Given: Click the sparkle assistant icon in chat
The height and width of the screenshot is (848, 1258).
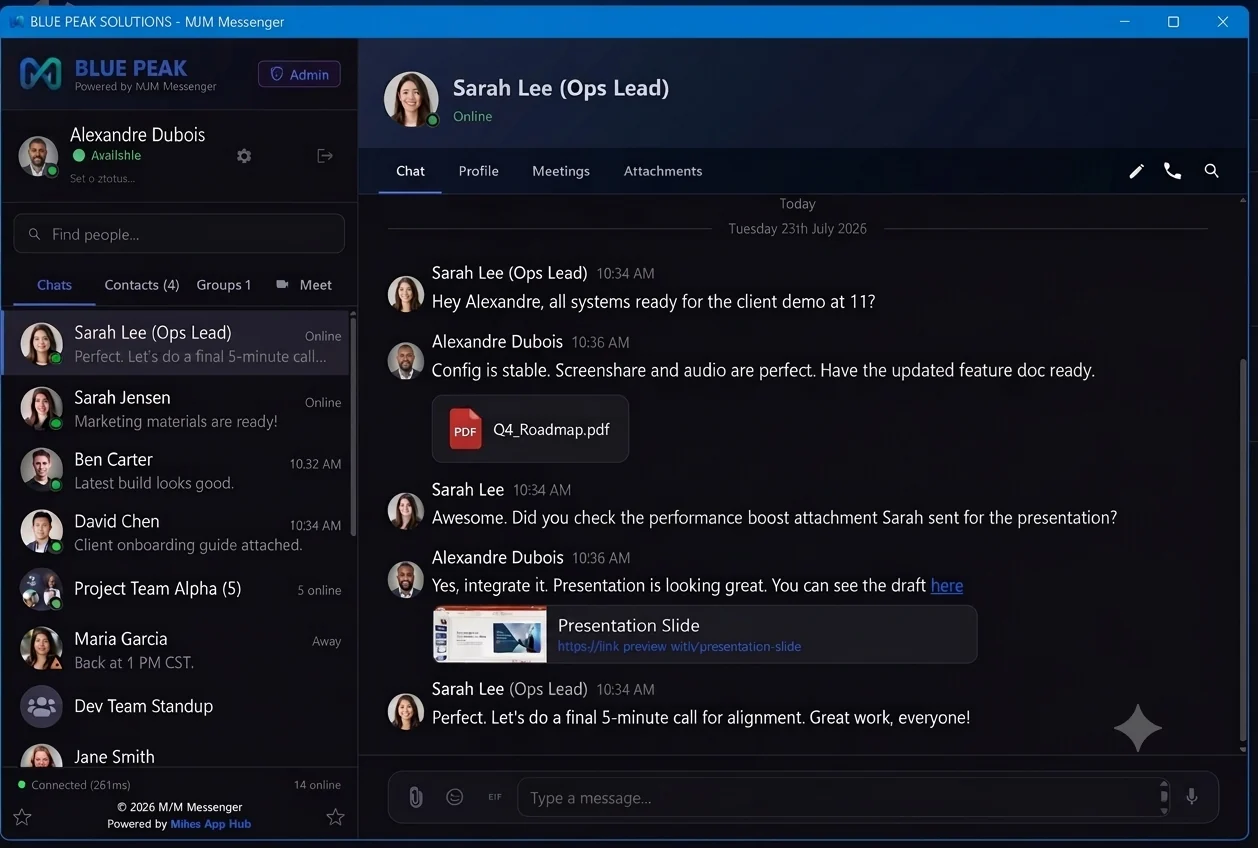Looking at the screenshot, I should tap(1138, 727).
